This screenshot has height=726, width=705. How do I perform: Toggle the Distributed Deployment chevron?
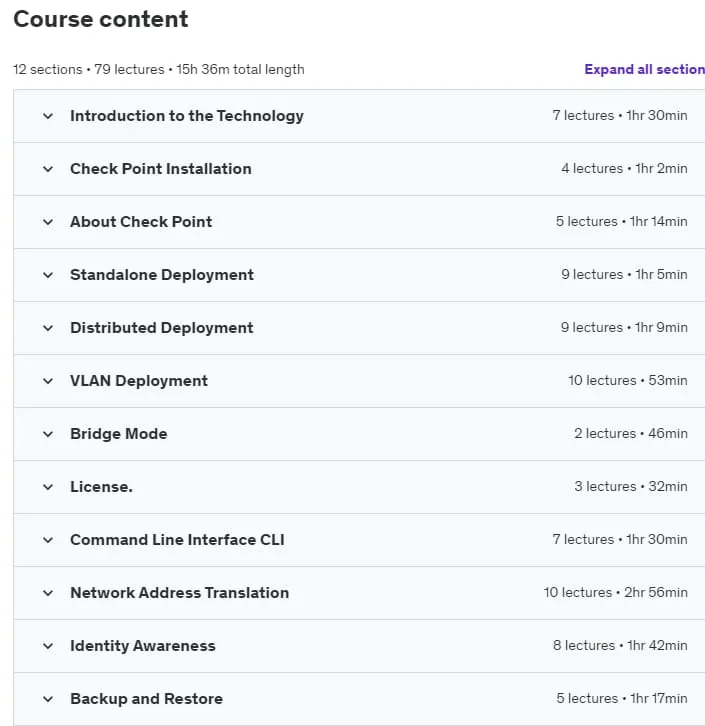click(48, 328)
